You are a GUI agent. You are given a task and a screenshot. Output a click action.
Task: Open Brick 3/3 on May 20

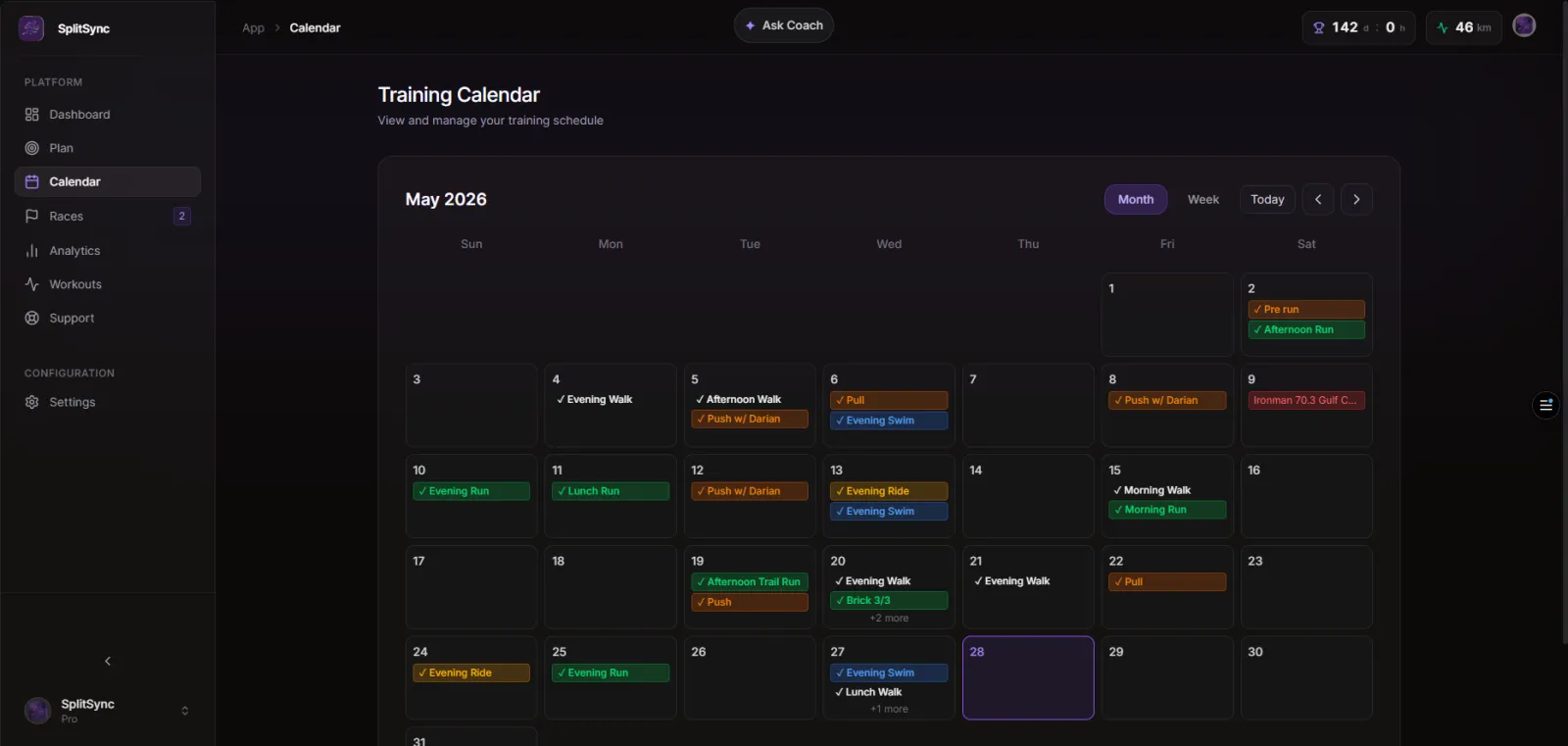tap(889, 600)
